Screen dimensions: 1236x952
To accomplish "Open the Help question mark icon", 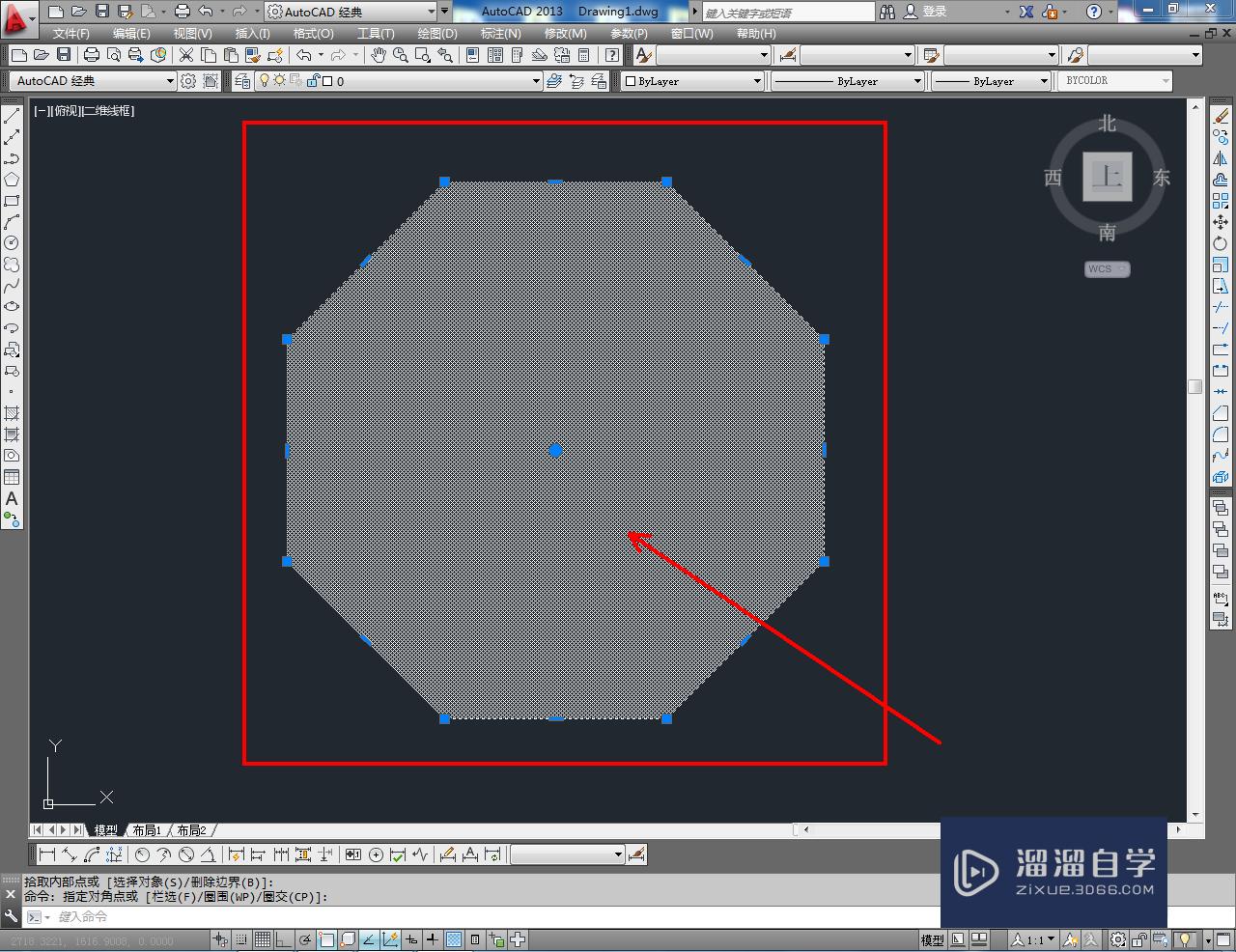I will click(x=1093, y=12).
